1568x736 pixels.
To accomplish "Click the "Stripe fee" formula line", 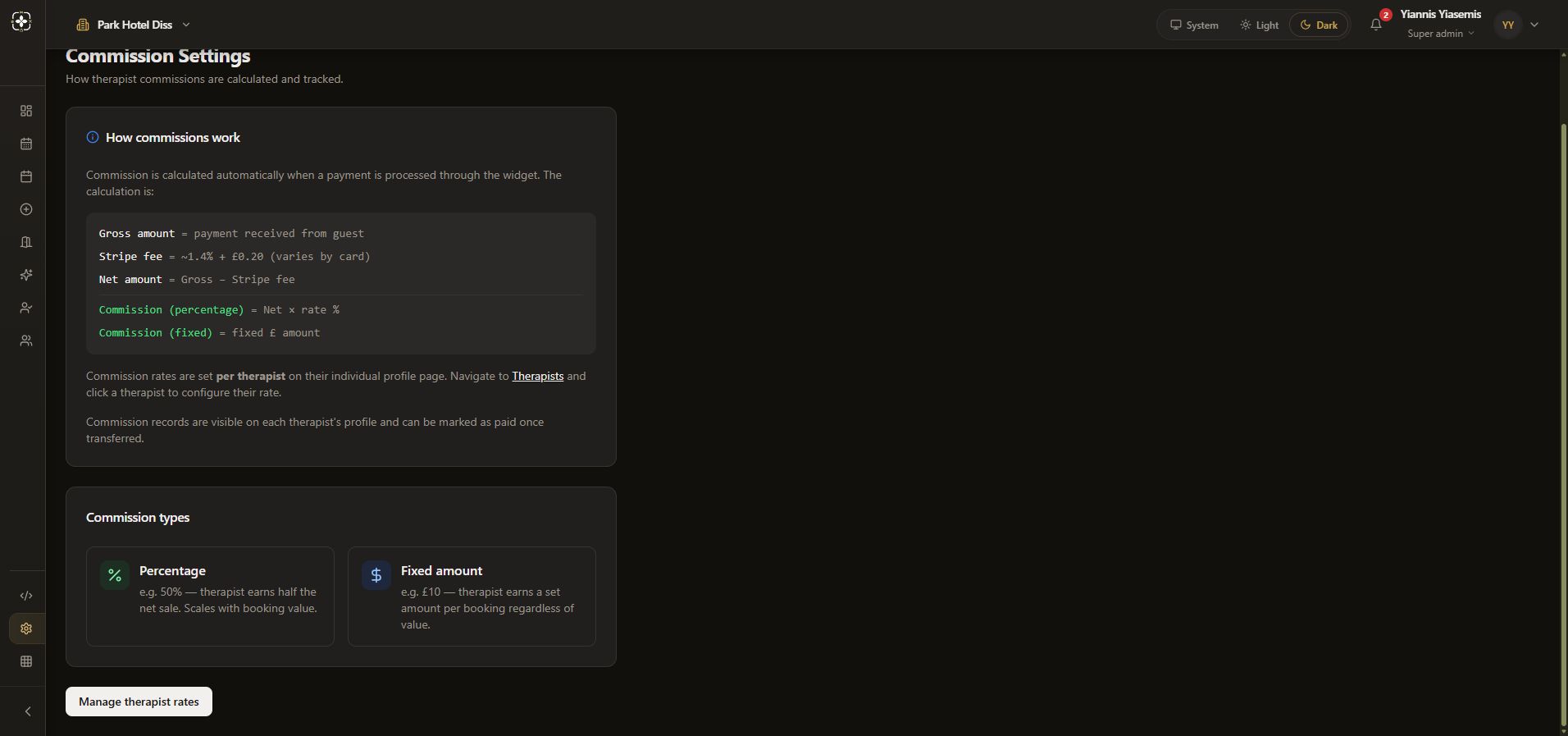I will (235, 257).
